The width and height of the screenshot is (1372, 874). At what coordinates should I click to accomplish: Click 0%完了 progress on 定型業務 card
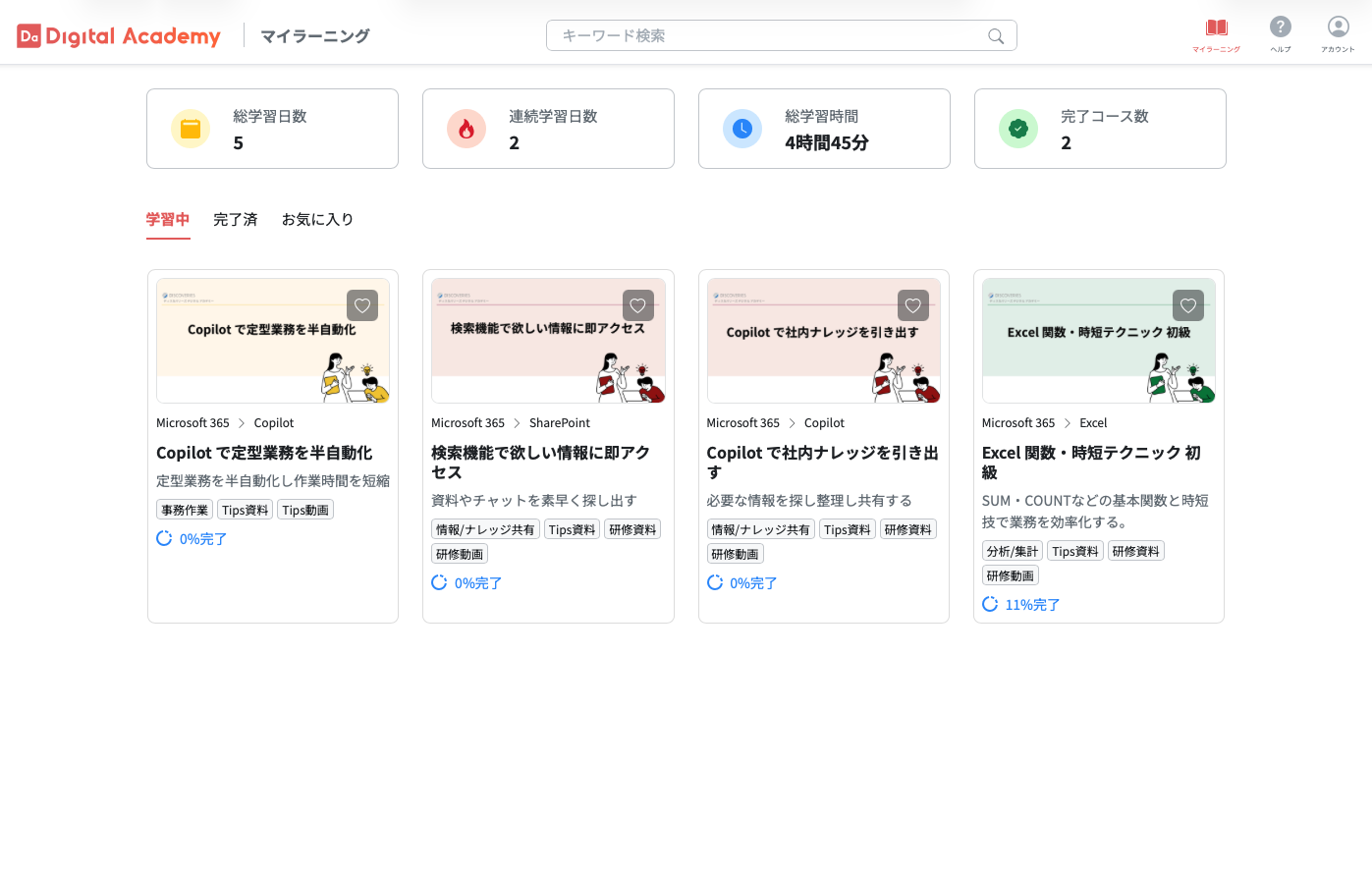(192, 539)
